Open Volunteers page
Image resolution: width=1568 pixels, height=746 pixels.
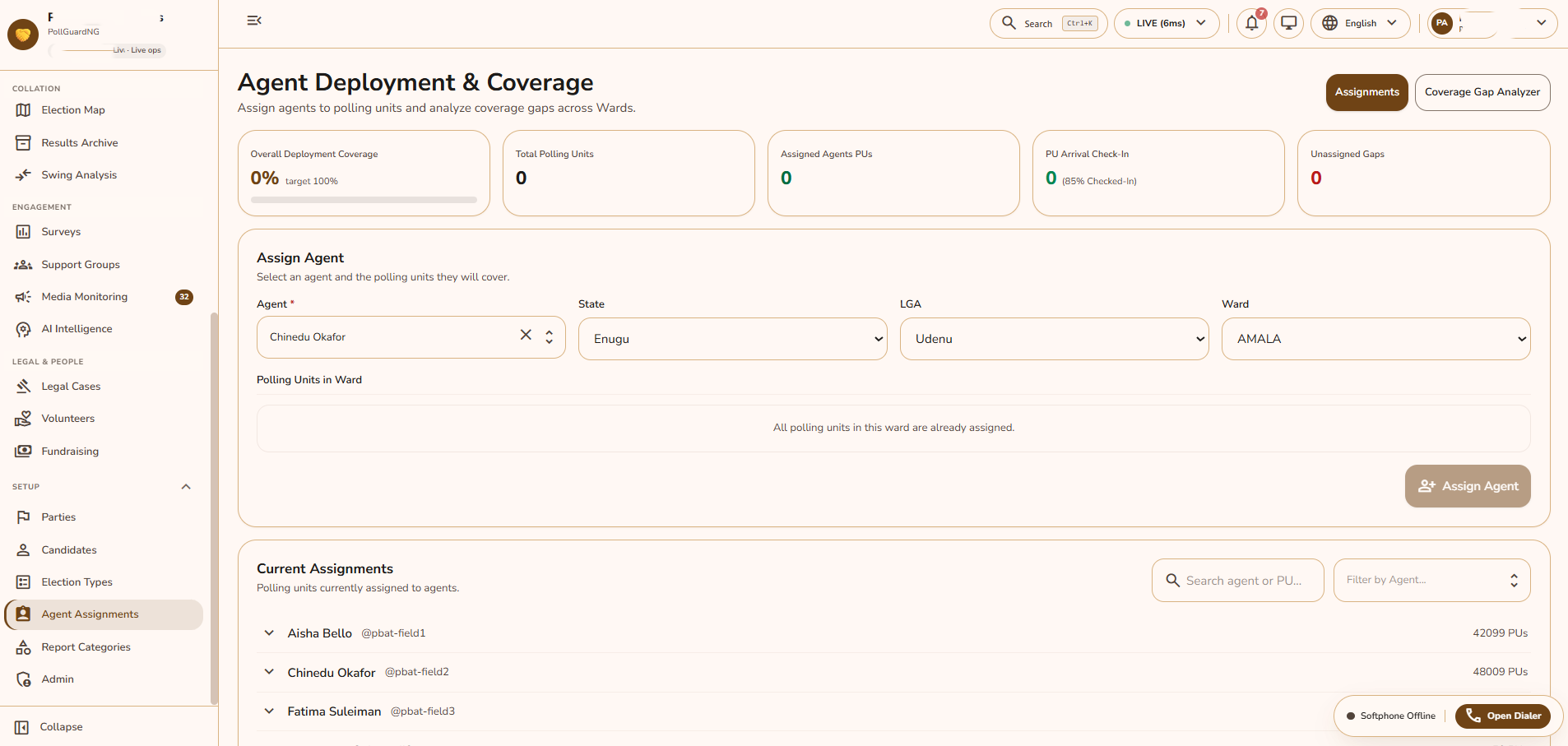pyautogui.click(x=104, y=419)
